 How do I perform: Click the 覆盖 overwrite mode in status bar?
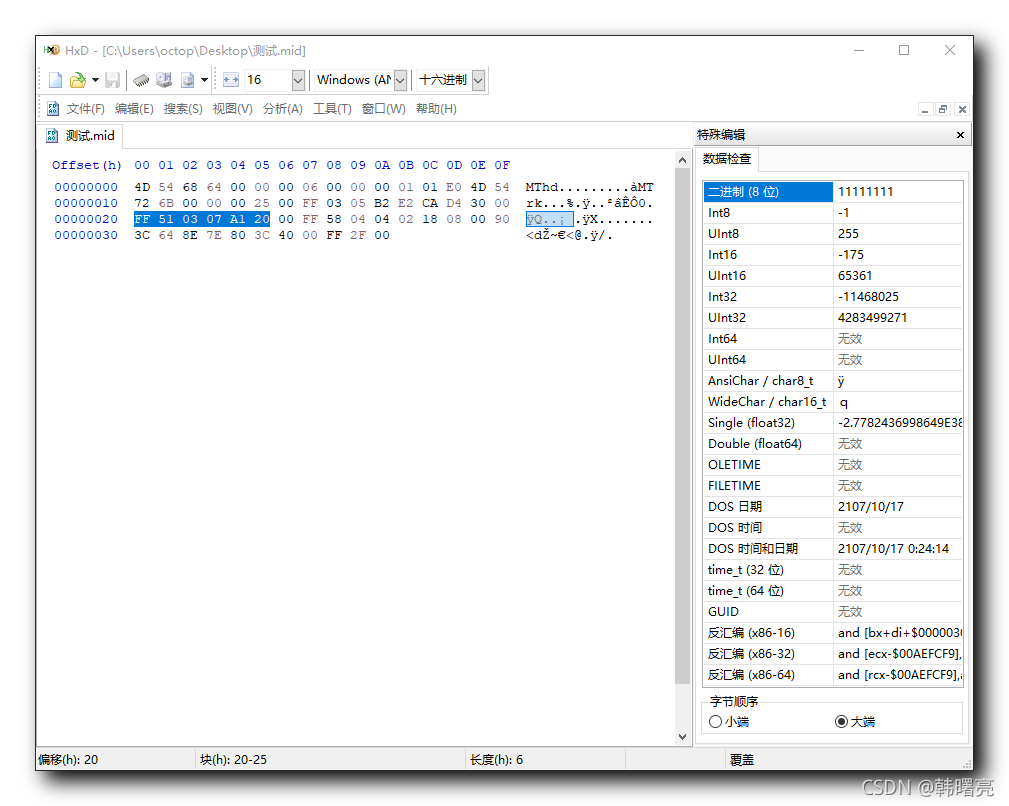742,760
